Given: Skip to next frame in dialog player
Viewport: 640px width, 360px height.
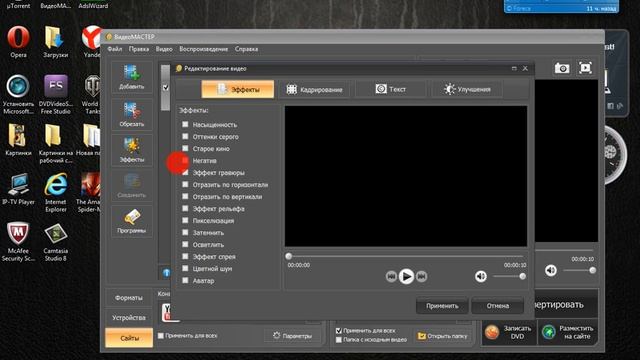Looking at the screenshot, I should pyautogui.click(x=422, y=276).
